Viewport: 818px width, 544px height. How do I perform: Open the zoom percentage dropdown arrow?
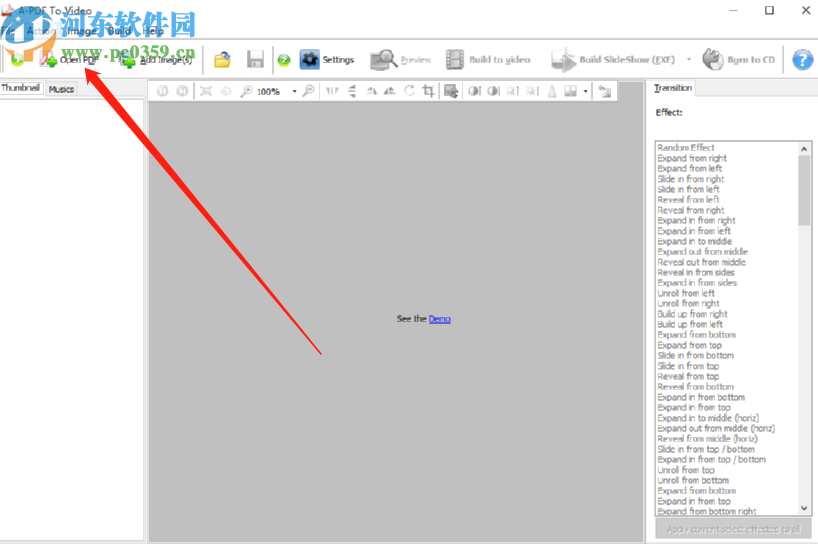pyautogui.click(x=294, y=92)
